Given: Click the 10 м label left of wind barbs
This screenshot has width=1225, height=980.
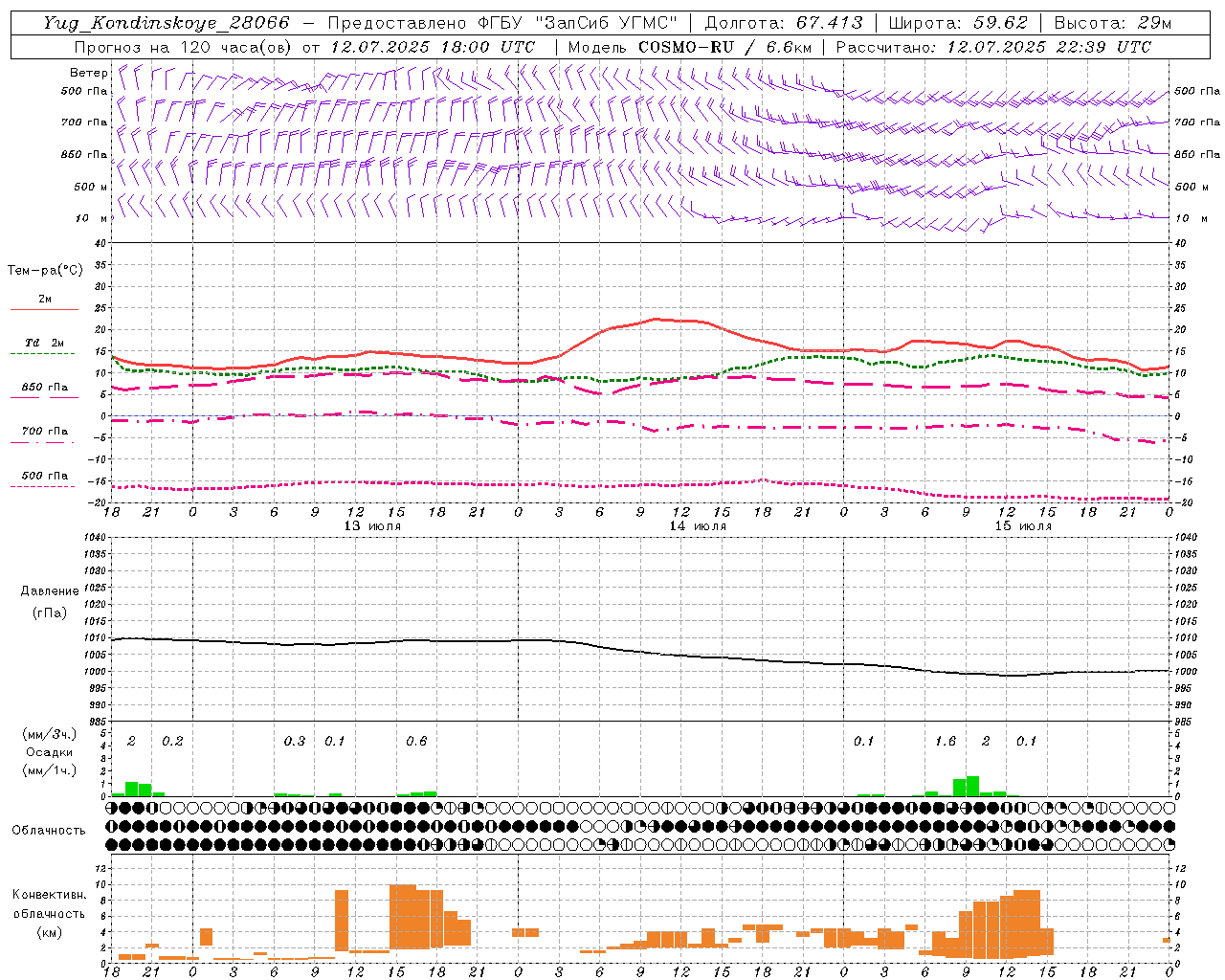Looking at the screenshot, I should pos(92,218).
